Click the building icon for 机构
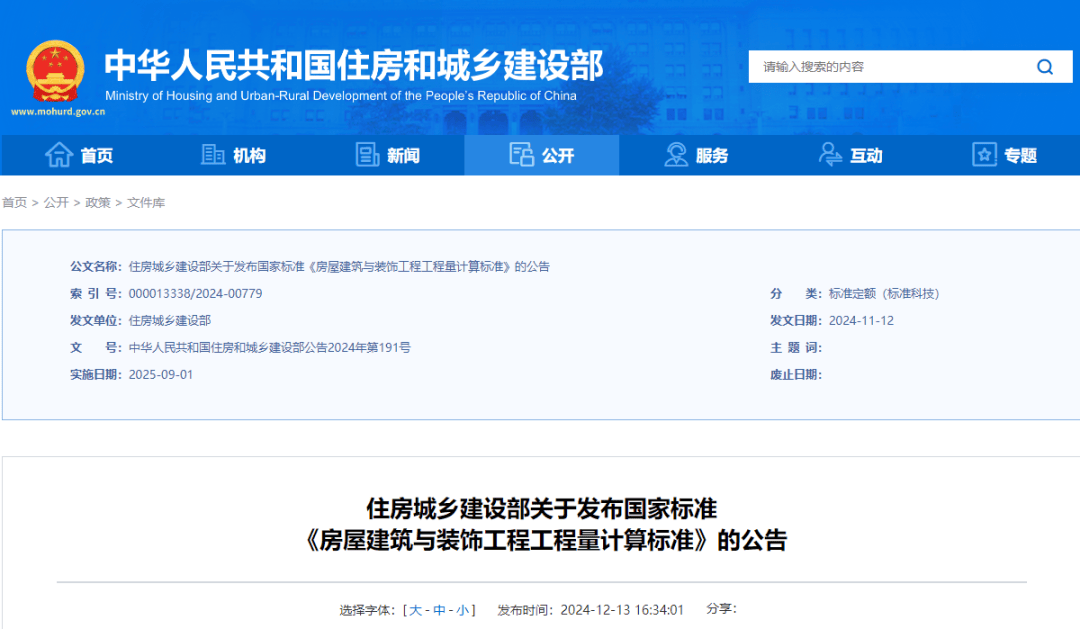Screen dimensions: 1080x629 click(x=213, y=155)
